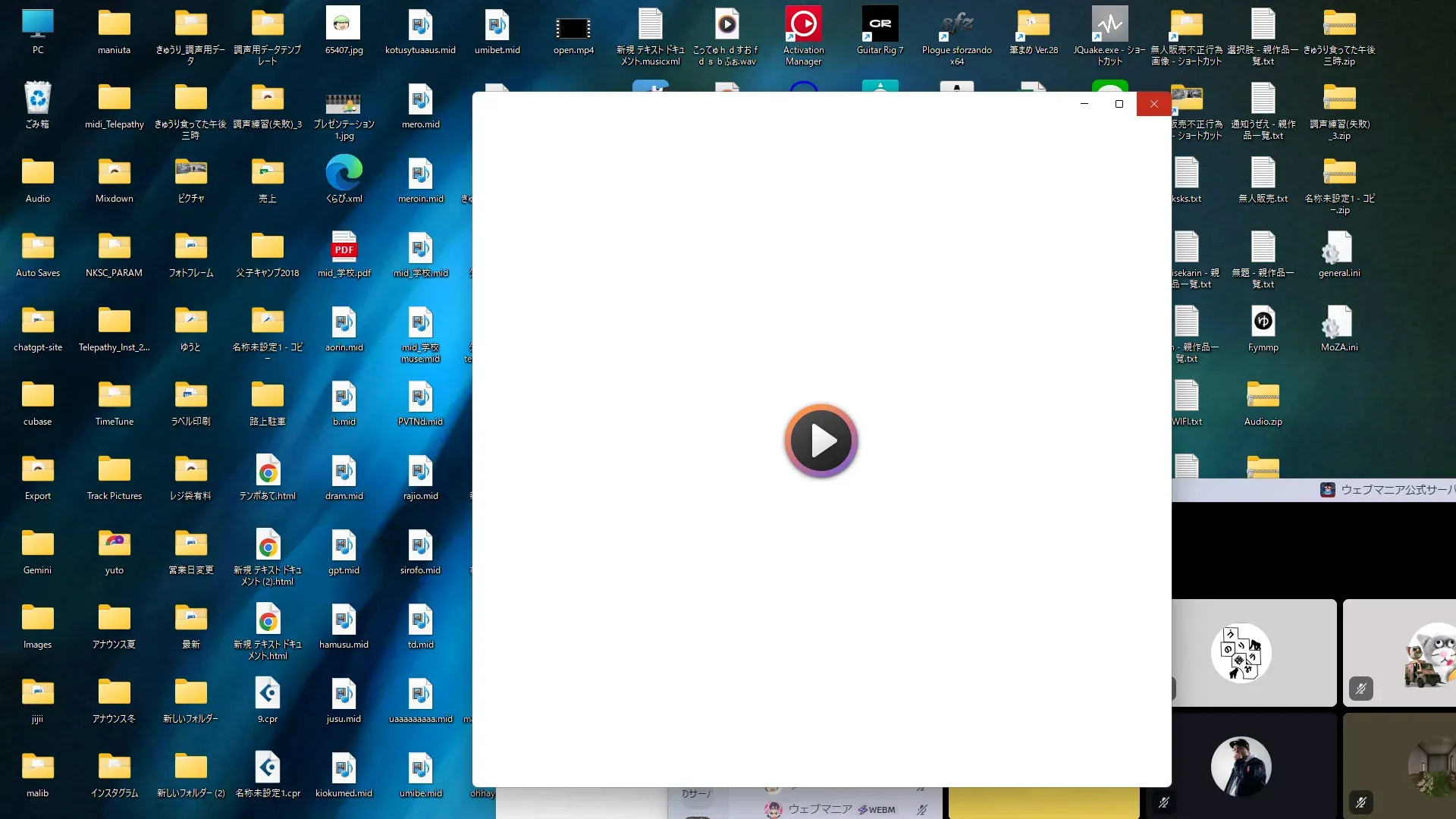This screenshot has width=1456, height=819.
Task: Launch Guitar Rig 7 shortcut
Action: [x=880, y=26]
